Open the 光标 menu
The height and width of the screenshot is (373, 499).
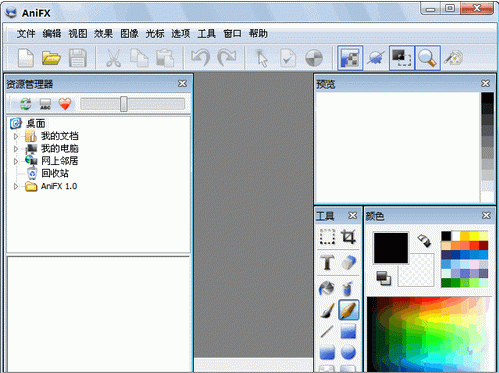click(155, 33)
